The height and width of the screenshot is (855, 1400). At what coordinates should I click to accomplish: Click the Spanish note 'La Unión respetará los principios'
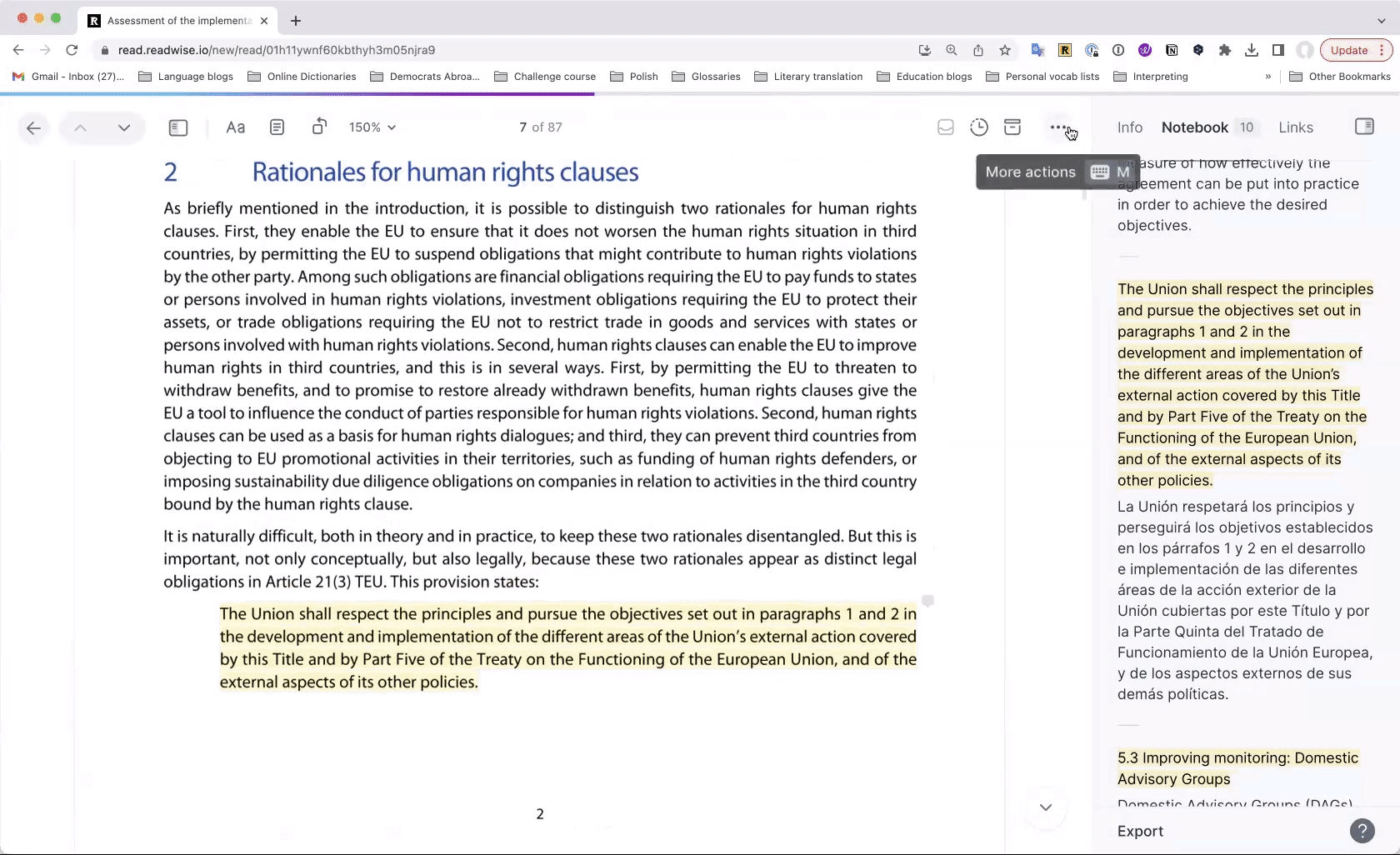tap(1245, 600)
